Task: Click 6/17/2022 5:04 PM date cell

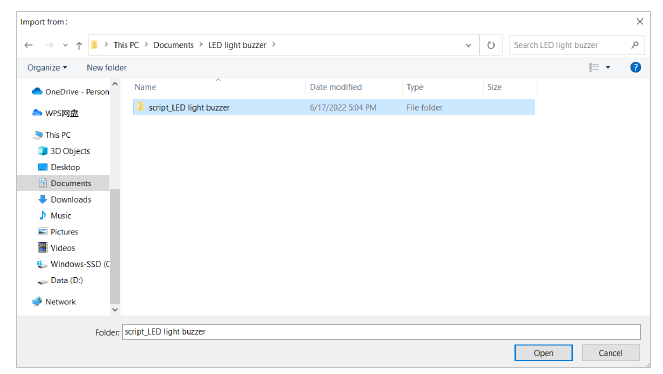Action: tap(343, 108)
